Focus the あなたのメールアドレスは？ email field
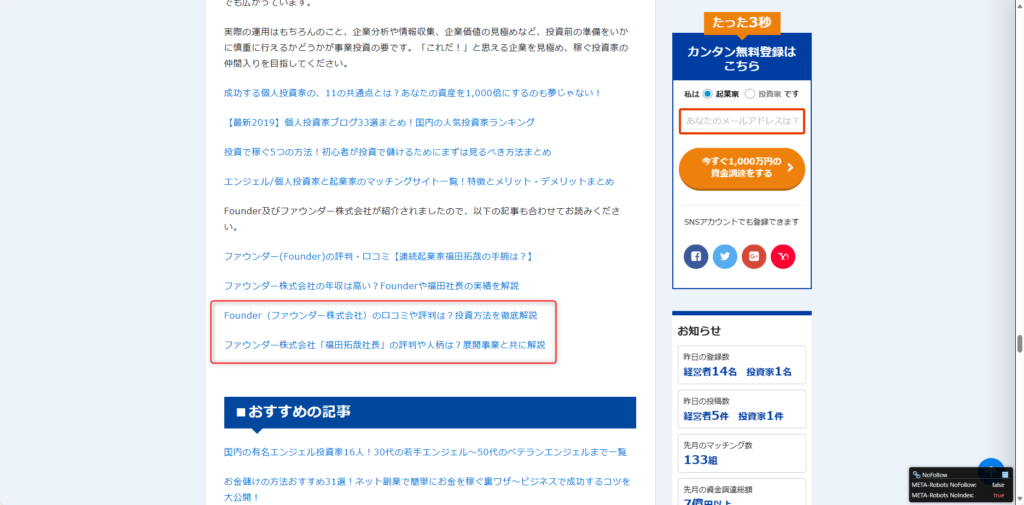Viewport: 1024px width, 505px height. (742, 122)
